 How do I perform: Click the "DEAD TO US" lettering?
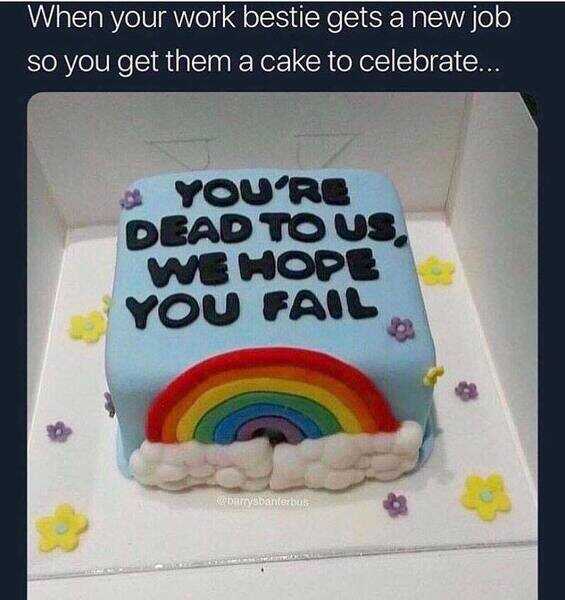click(x=265, y=230)
